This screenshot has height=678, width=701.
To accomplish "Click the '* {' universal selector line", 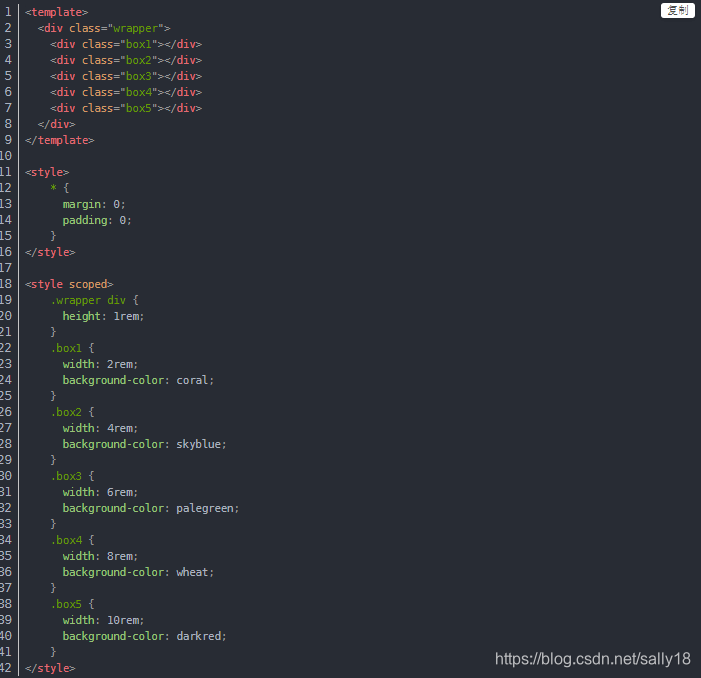I will click(60, 188).
